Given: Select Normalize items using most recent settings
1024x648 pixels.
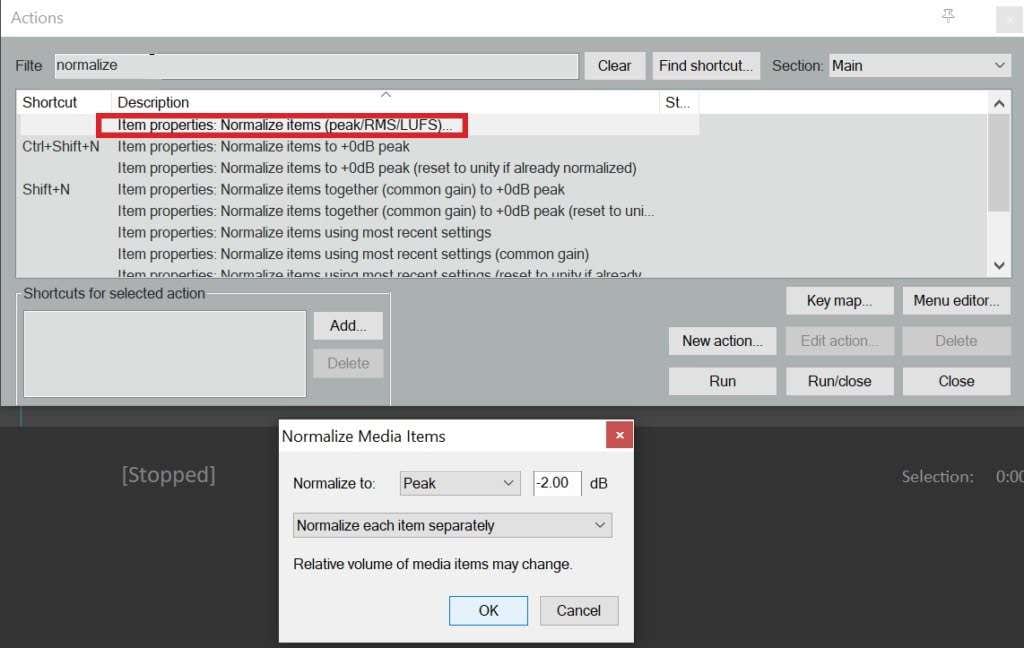Looking at the screenshot, I should 304,233.
